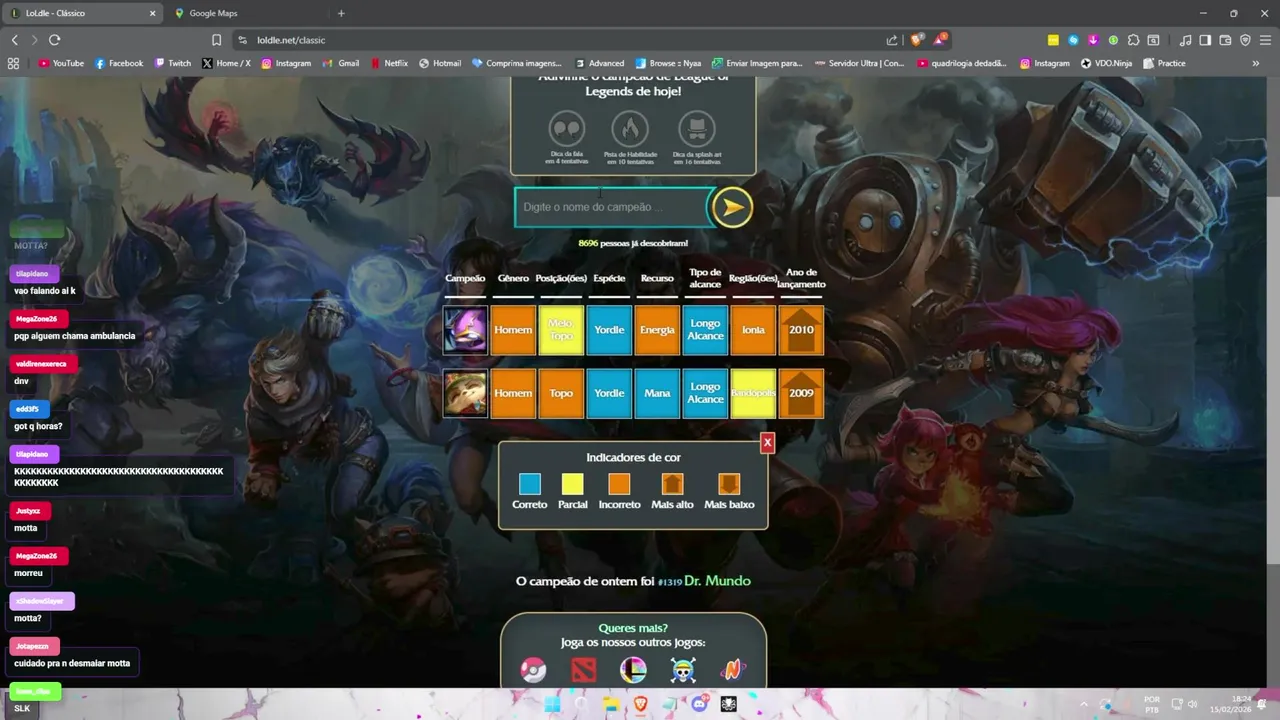
Task: Open the Home / X bookmark
Action: (226, 63)
